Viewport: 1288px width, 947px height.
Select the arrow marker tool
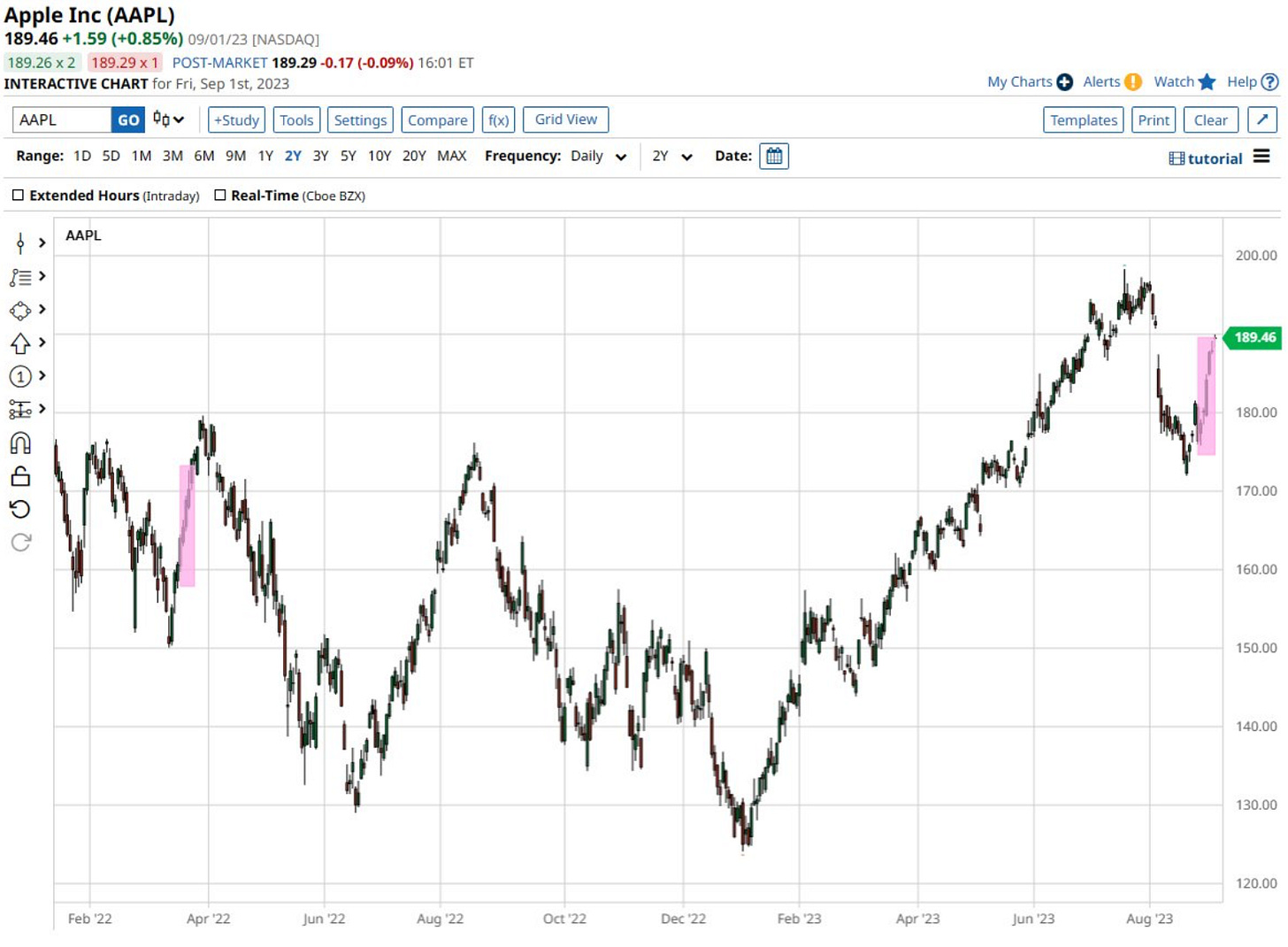click(x=20, y=343)
